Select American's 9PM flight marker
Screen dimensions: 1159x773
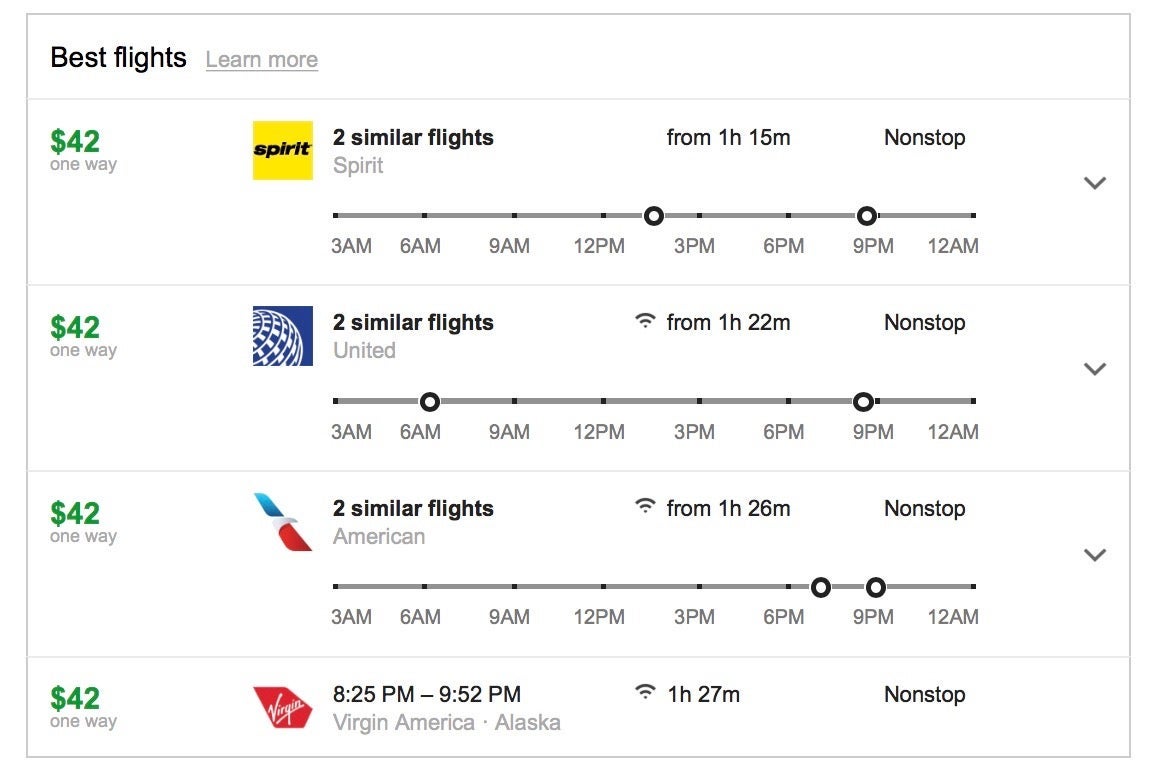(x=876, y=587)
